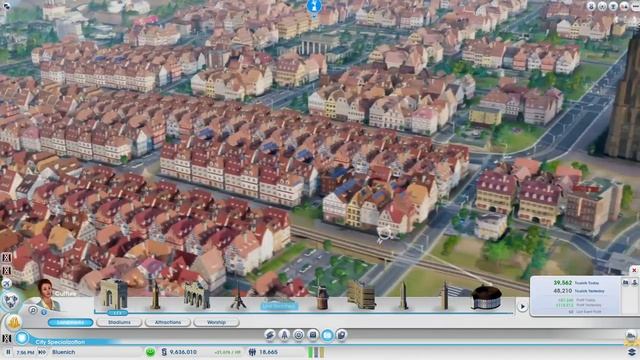Click the blue info marker above the city

point(314,7)
